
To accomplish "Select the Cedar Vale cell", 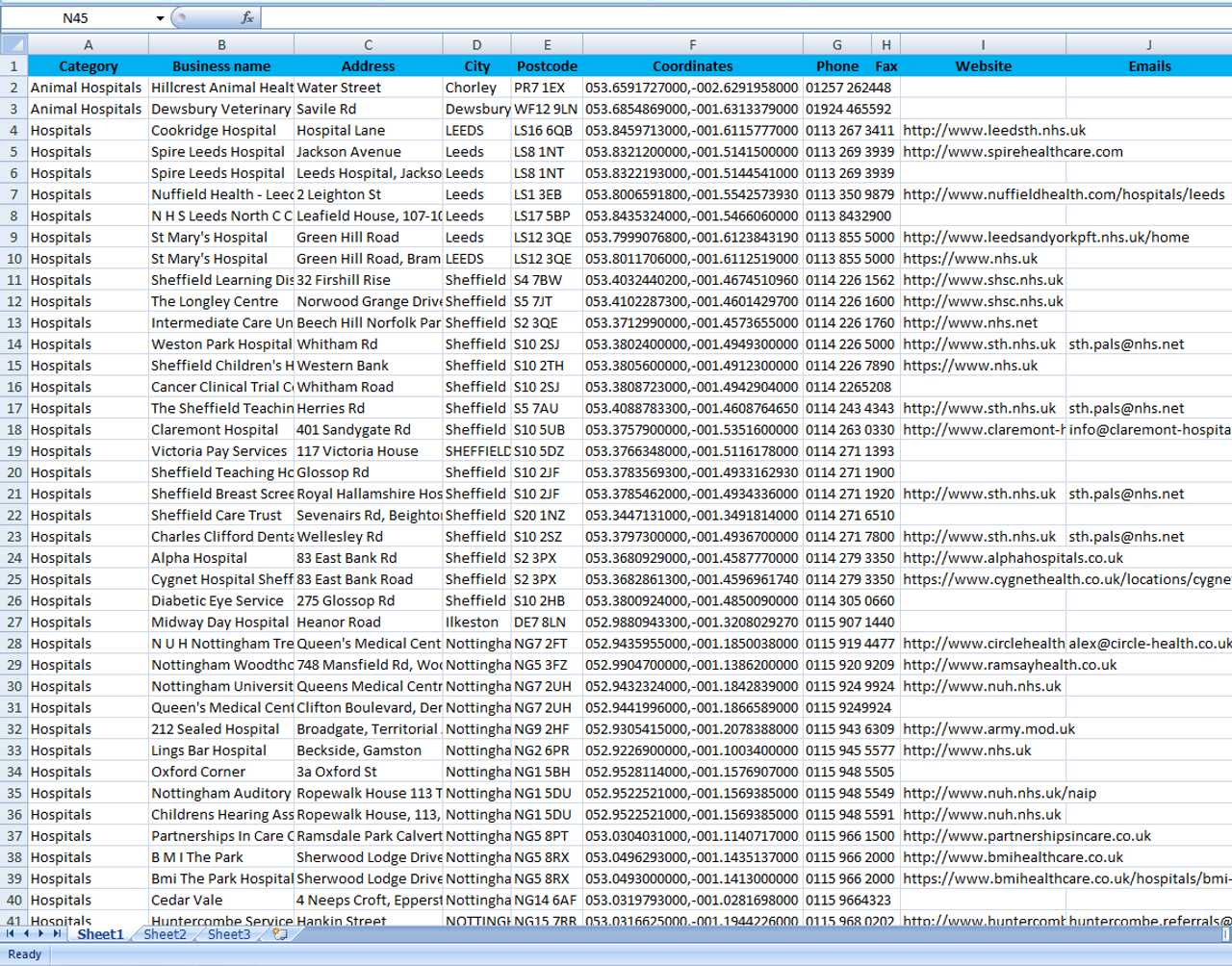I will 221,901.
